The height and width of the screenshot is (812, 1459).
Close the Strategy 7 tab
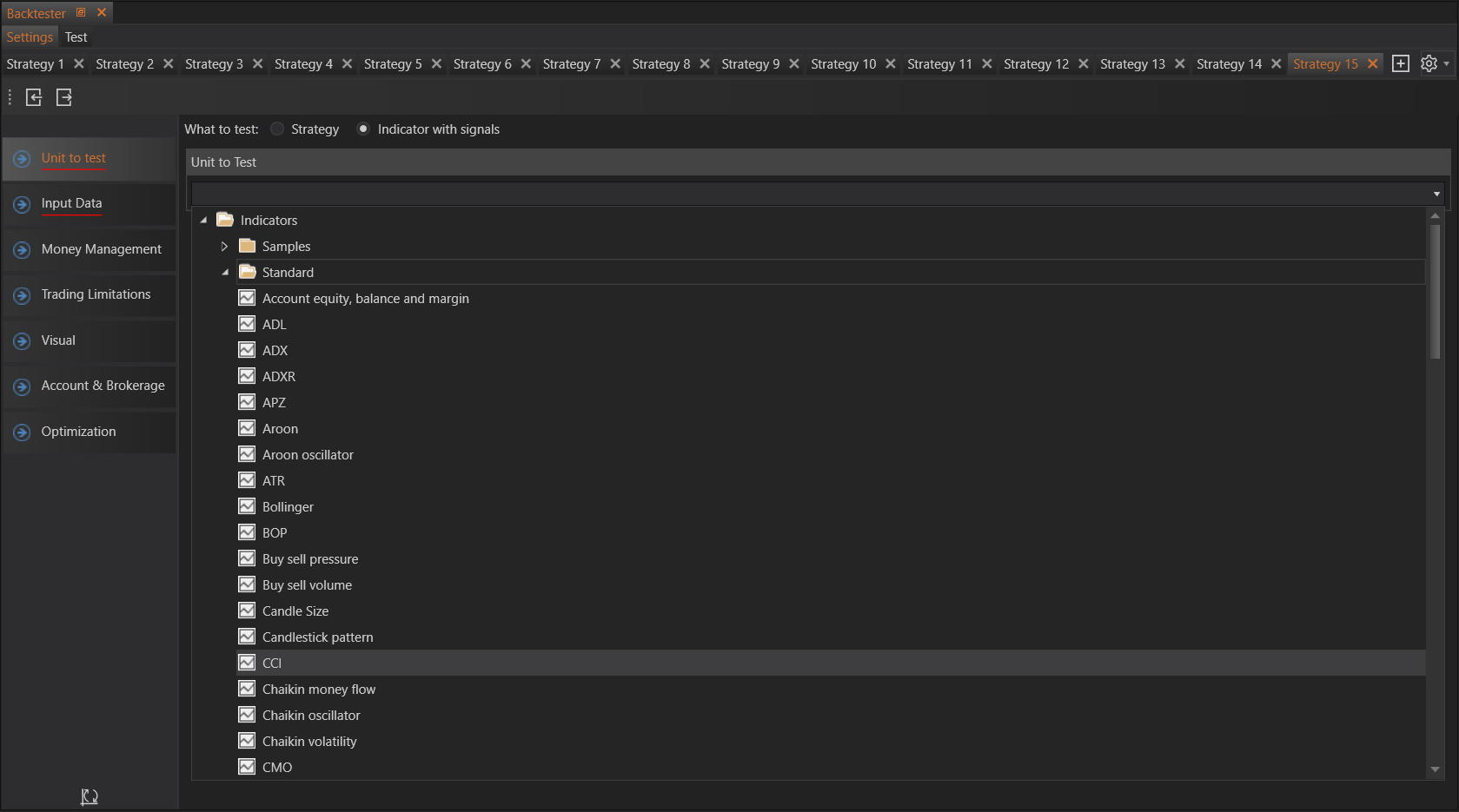[615, 64]
